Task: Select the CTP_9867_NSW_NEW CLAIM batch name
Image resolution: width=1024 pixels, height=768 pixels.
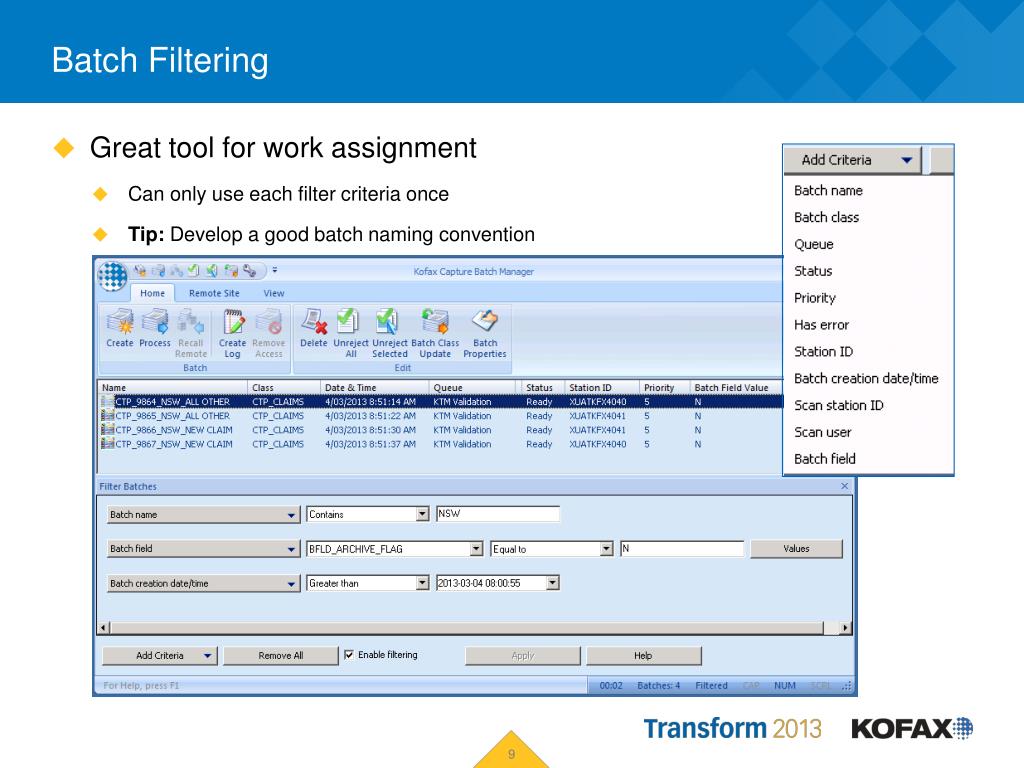Action: coord(174,444)
